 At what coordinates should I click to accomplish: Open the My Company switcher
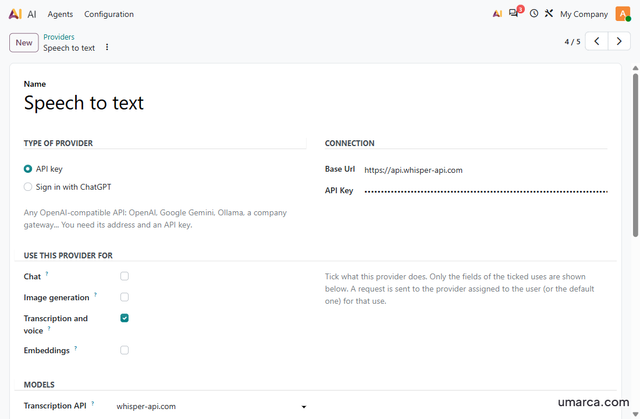click(x=584, y=14)
